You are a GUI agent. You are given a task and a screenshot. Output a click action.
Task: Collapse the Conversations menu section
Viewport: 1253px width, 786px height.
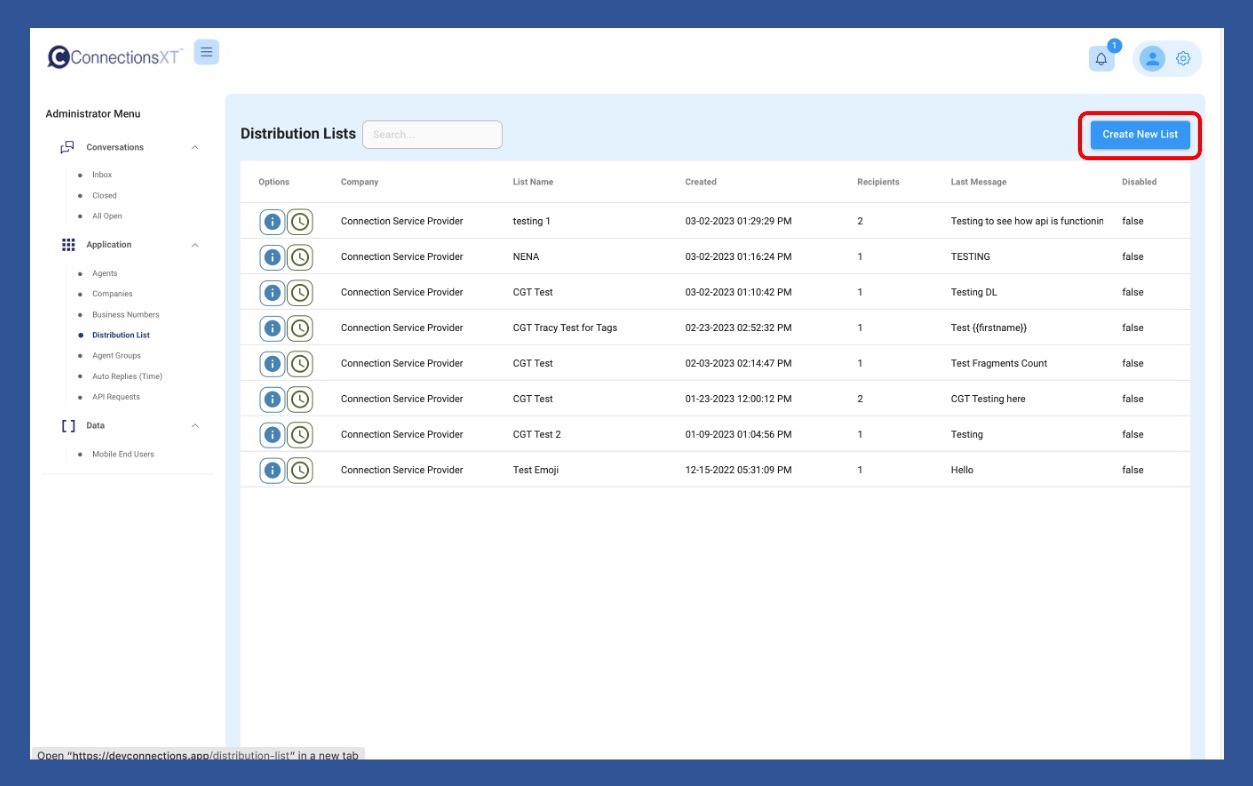pos(195,148)
